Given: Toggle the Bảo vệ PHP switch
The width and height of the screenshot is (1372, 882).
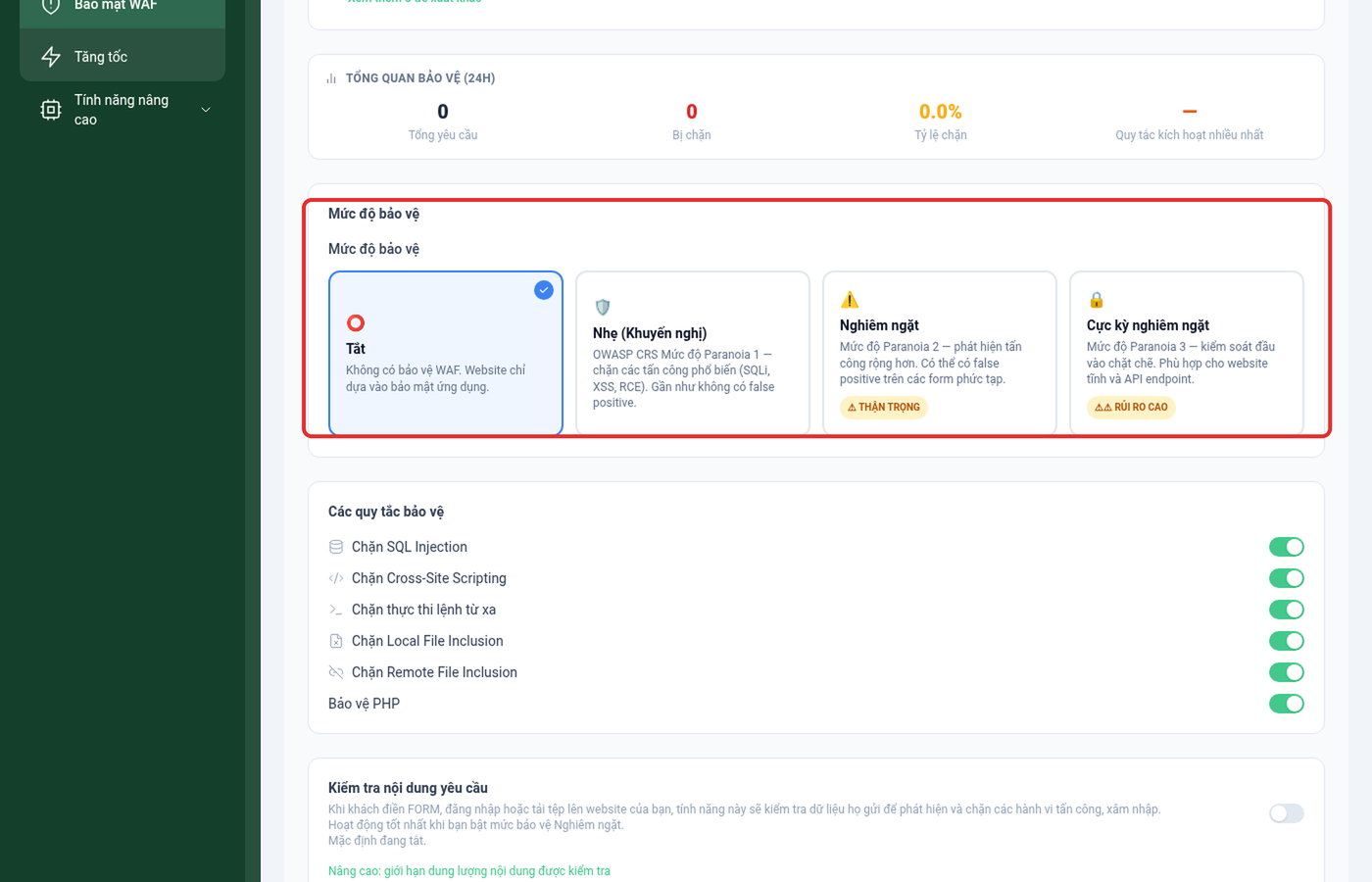Looking at the screenshot, I should [x=1287, y=704].
